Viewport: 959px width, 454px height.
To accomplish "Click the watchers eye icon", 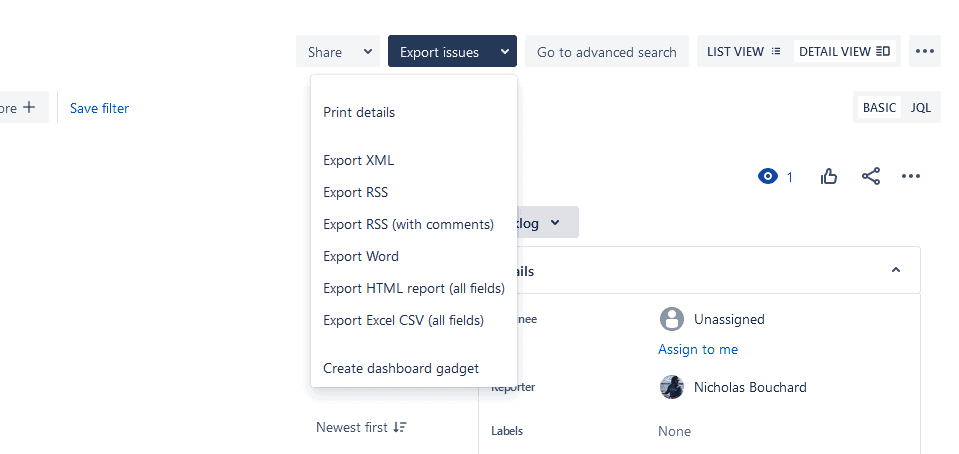I will [x=768, y=177].
